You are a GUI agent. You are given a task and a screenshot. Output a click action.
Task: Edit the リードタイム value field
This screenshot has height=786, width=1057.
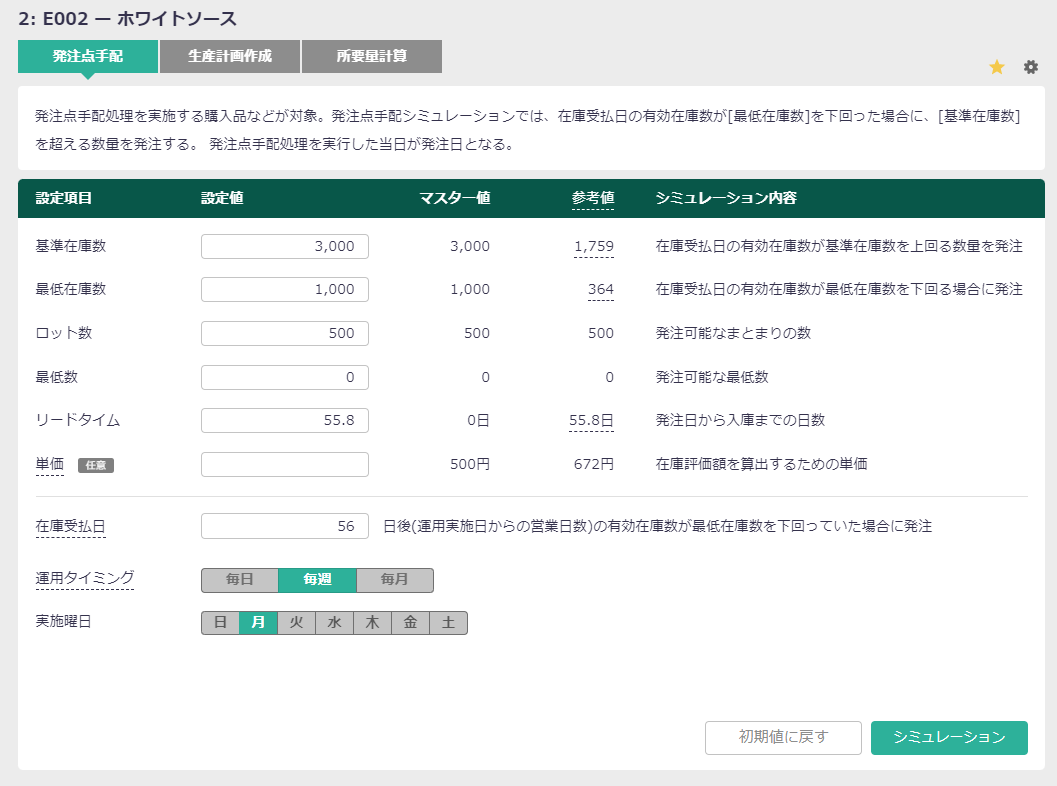tap(285, 421)
